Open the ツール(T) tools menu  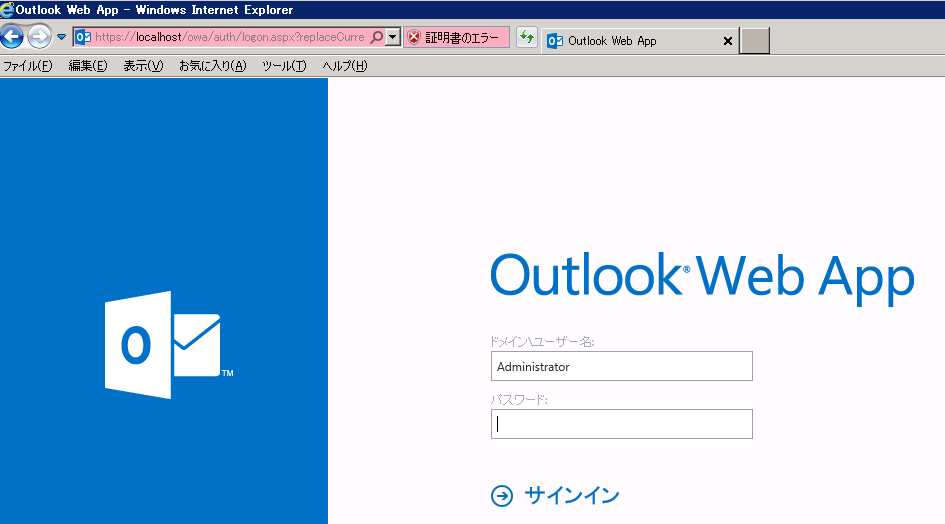tap(284, 66)
